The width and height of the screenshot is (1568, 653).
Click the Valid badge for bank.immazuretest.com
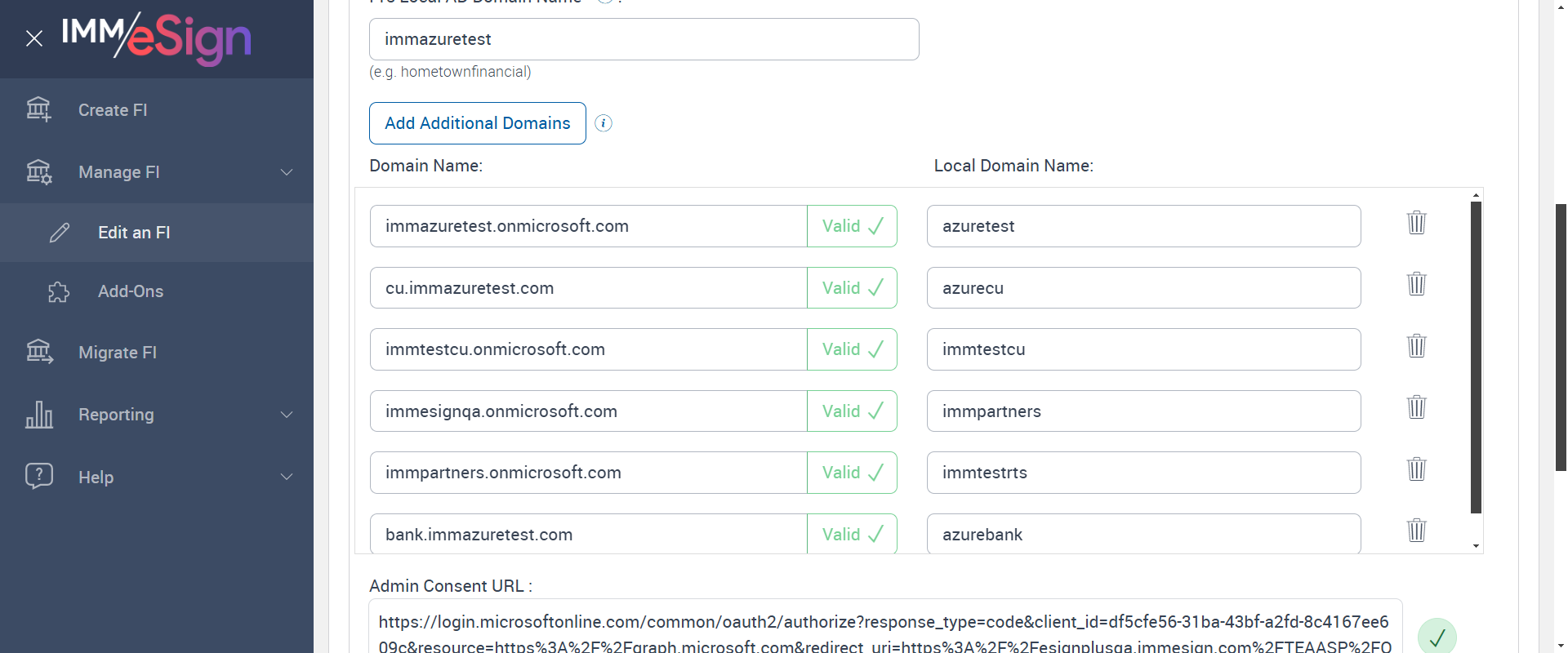pyautogui.click(x=852, y=535)
